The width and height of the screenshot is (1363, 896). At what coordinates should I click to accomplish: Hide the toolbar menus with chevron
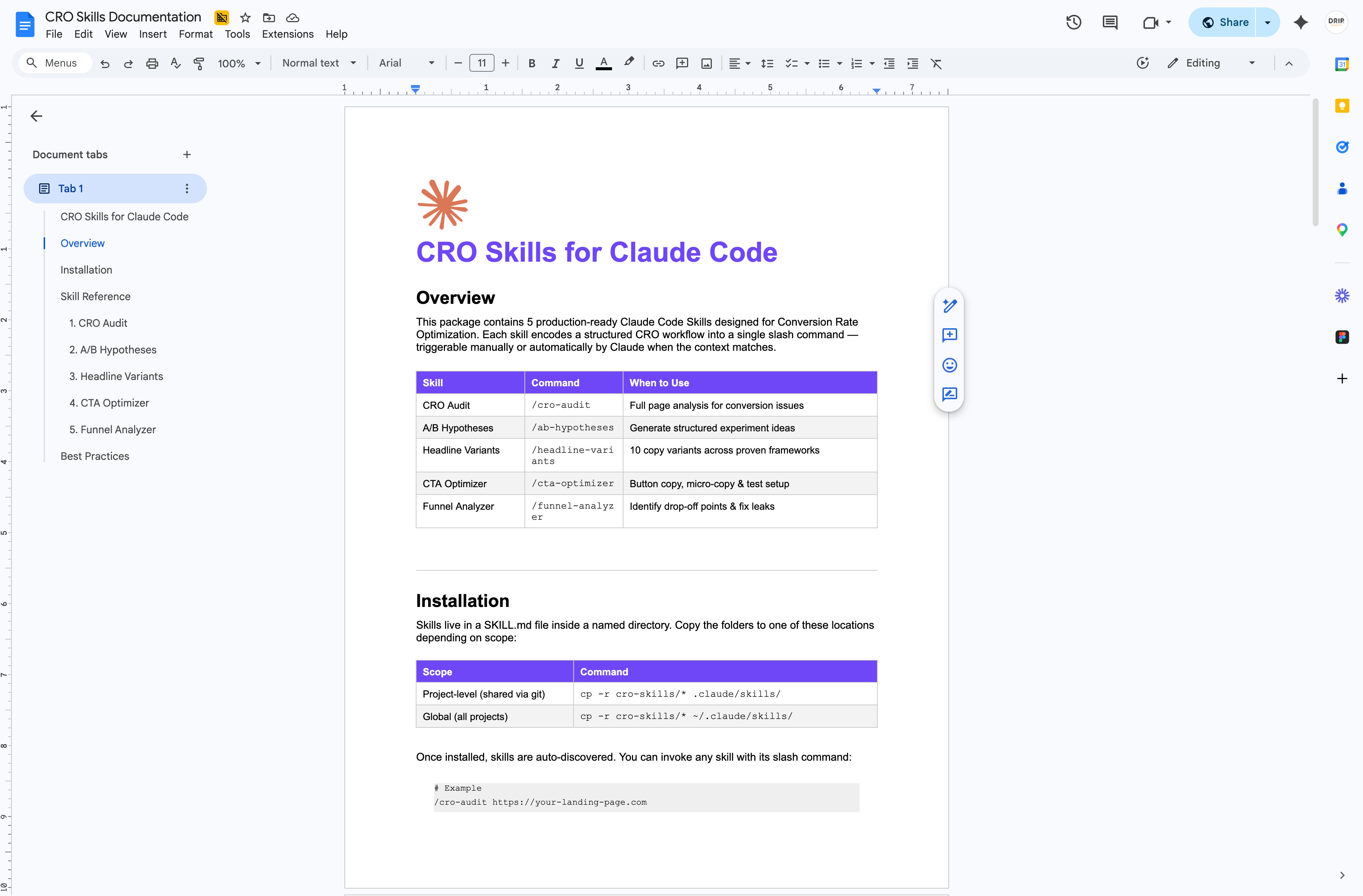(1289, 64)
